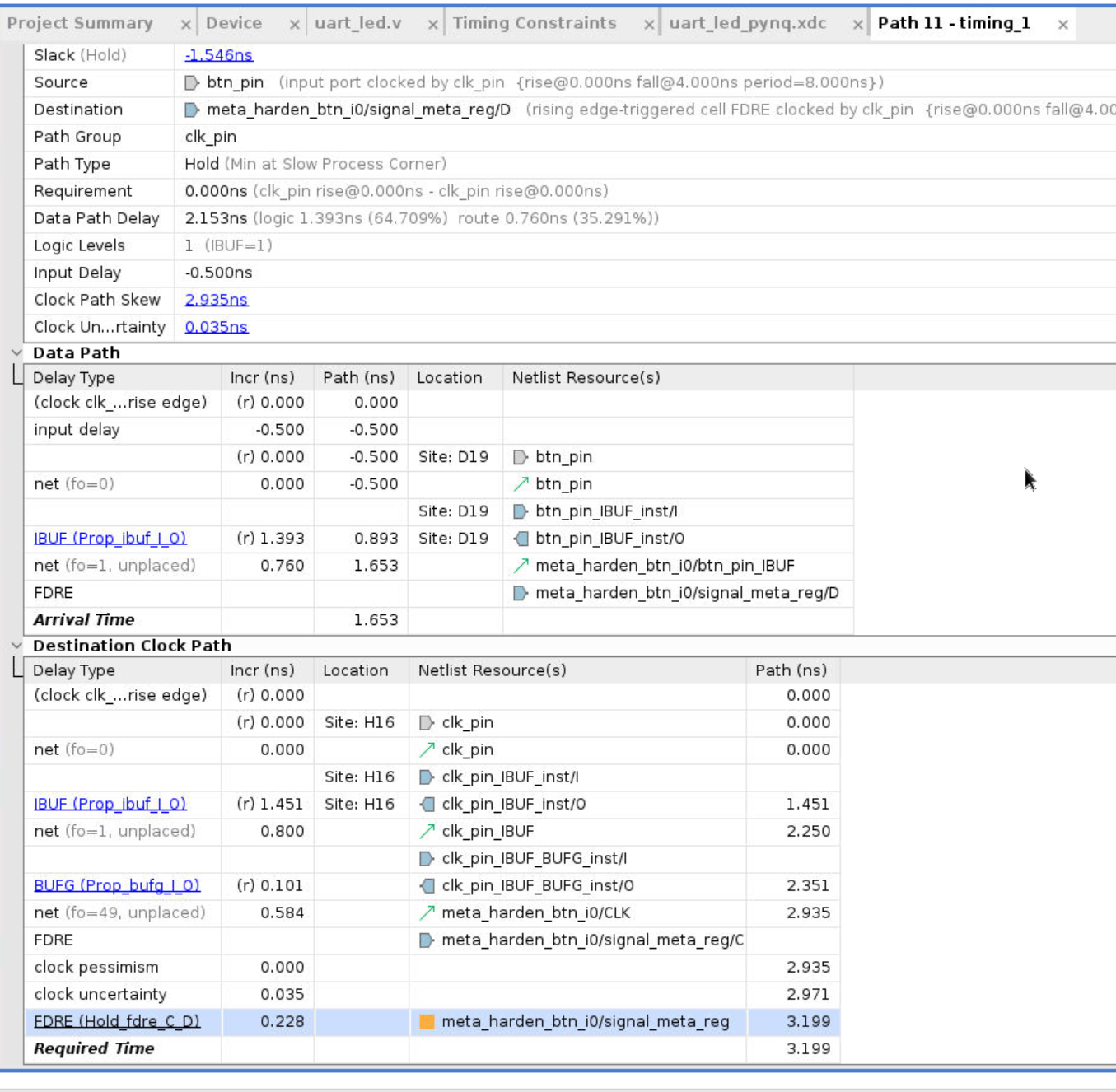The height and width of the screenshot is (1092, 1116).
Task: Click the Destination signal_meta_reg/D pin icon
Action: point(192,110)
